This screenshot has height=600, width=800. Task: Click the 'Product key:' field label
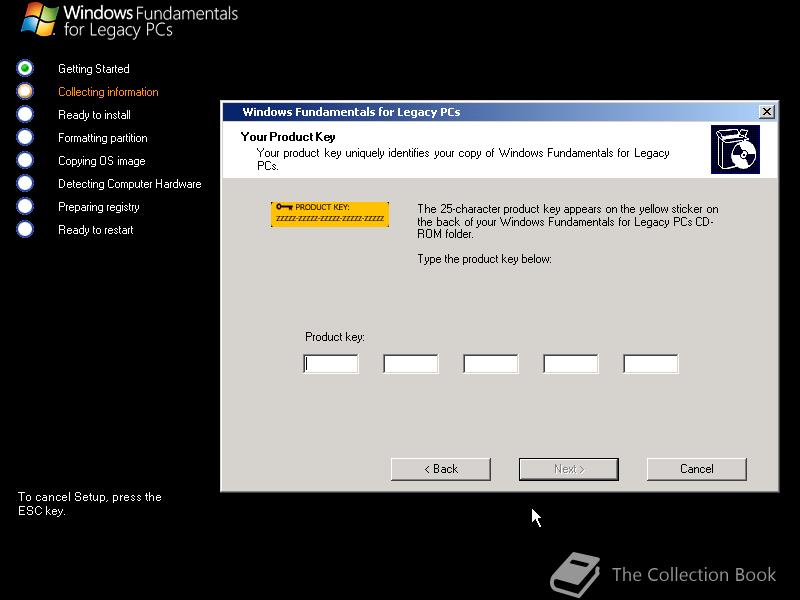(335, 337)
